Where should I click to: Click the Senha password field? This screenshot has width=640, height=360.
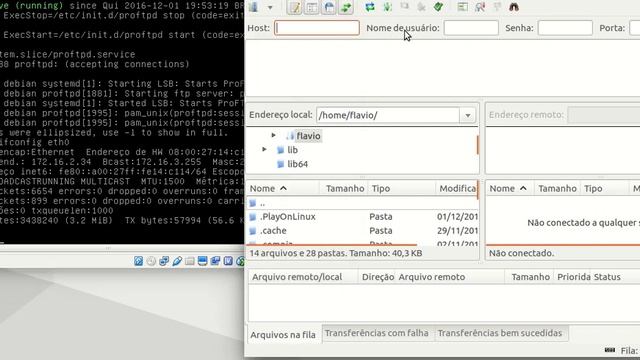565,28
